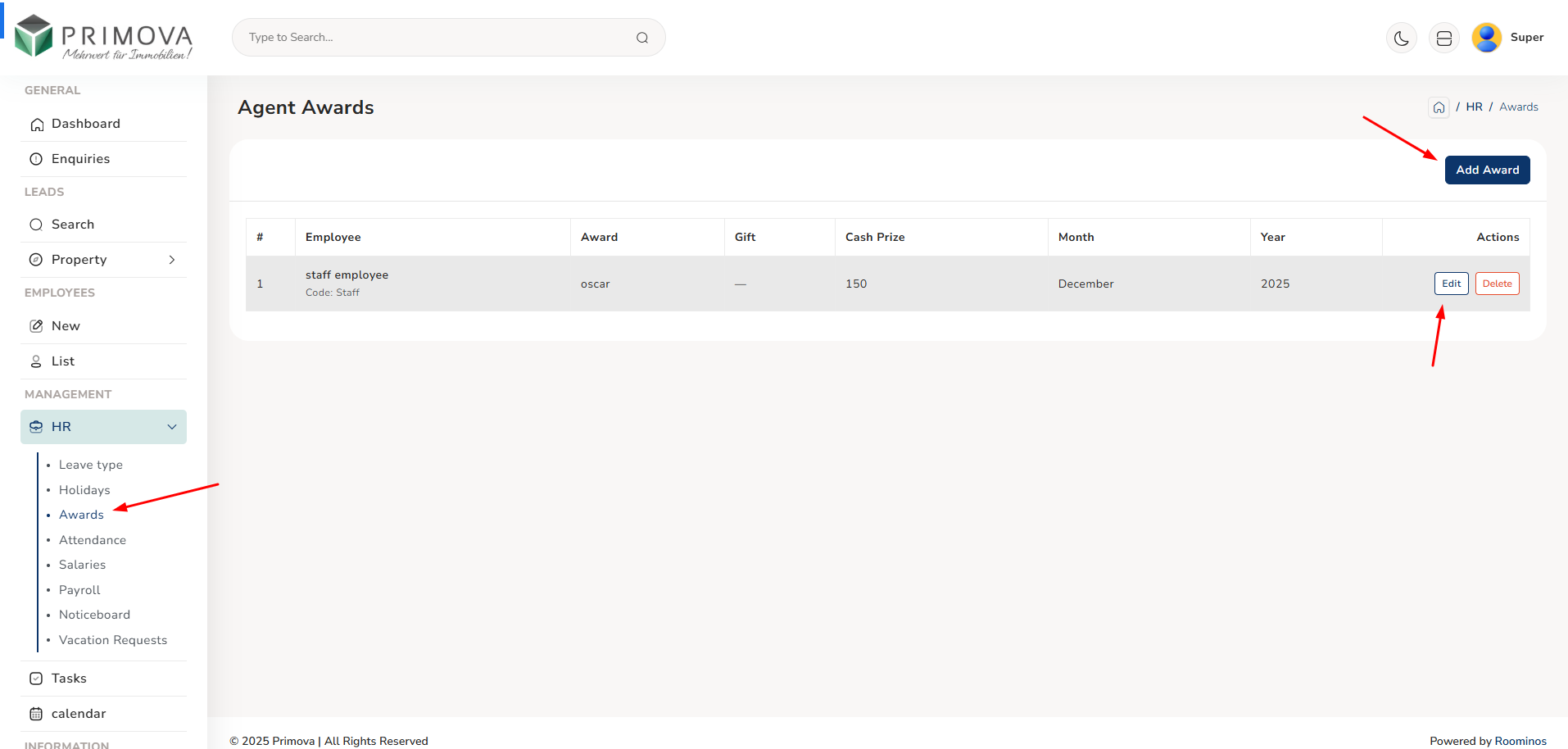1568x749 pixels.
Task: Click the layout panel icon in header
Action: [x=1443, y=38]
